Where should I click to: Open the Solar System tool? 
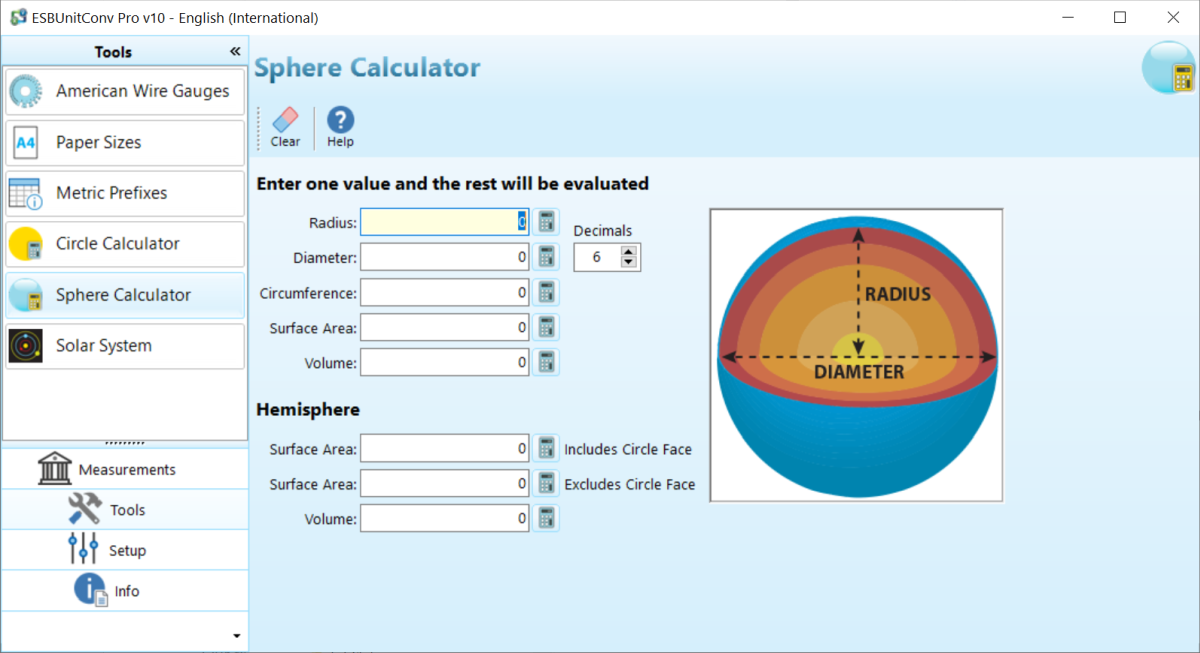124,345
